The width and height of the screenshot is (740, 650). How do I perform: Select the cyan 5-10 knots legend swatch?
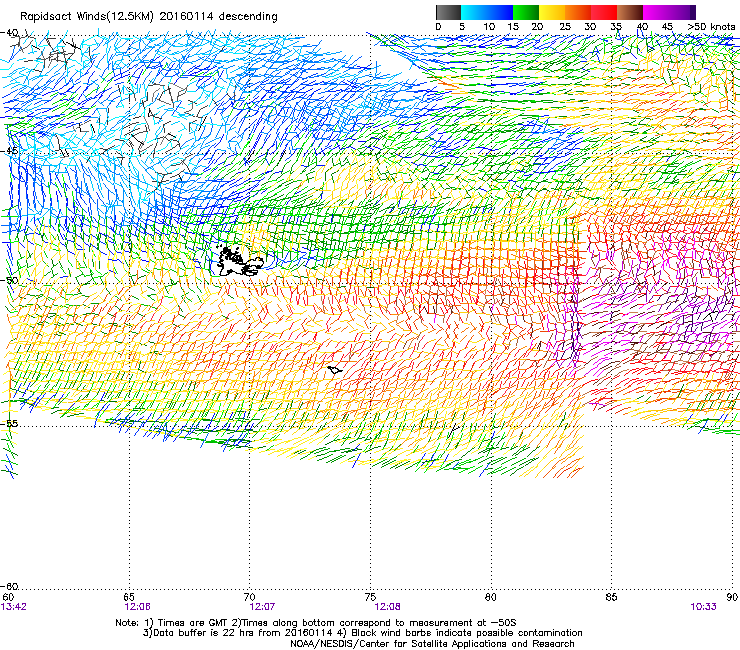pos(474,12)
